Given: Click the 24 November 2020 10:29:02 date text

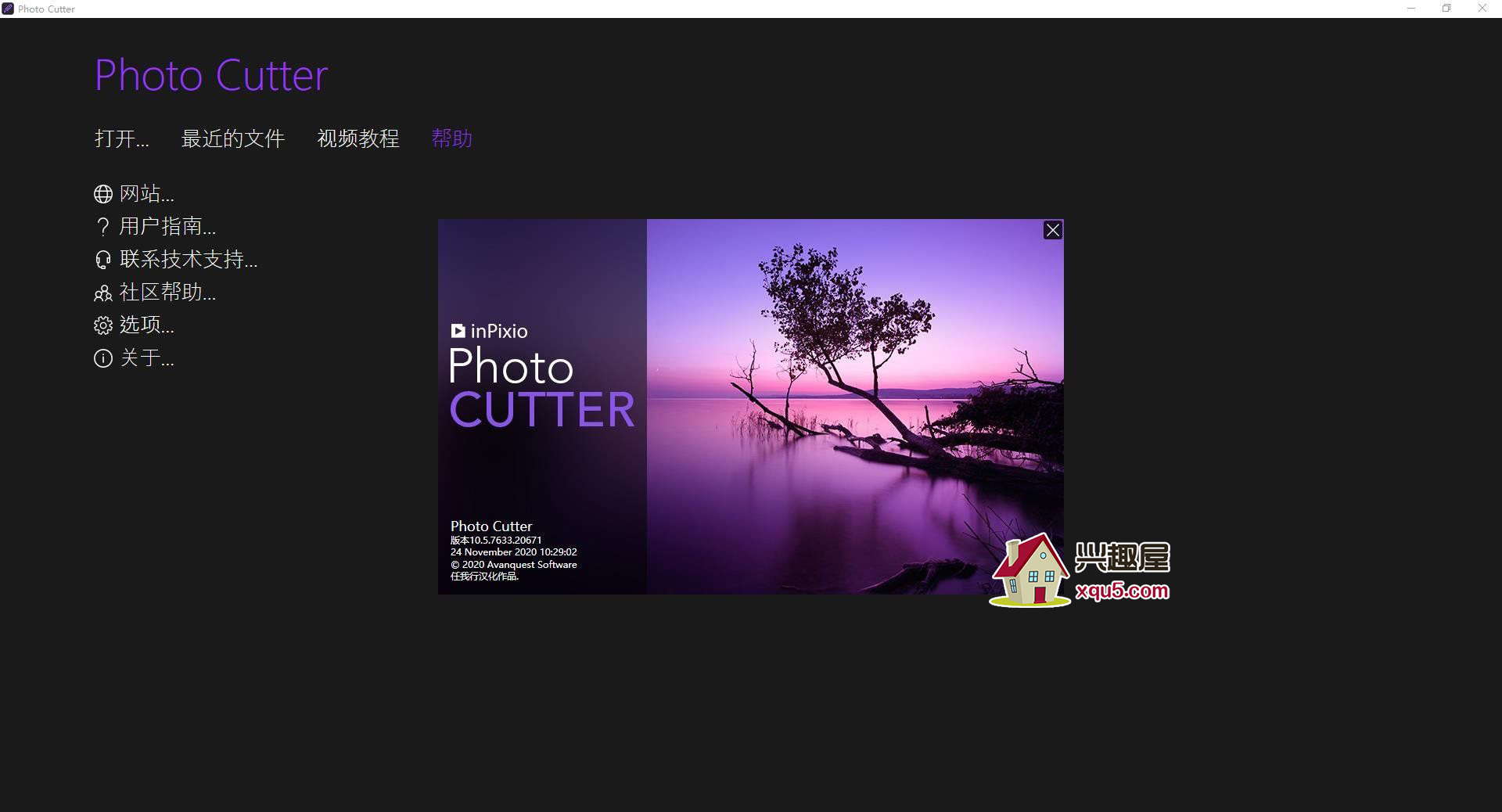Looking at the screenshot, I should (514, 552).
